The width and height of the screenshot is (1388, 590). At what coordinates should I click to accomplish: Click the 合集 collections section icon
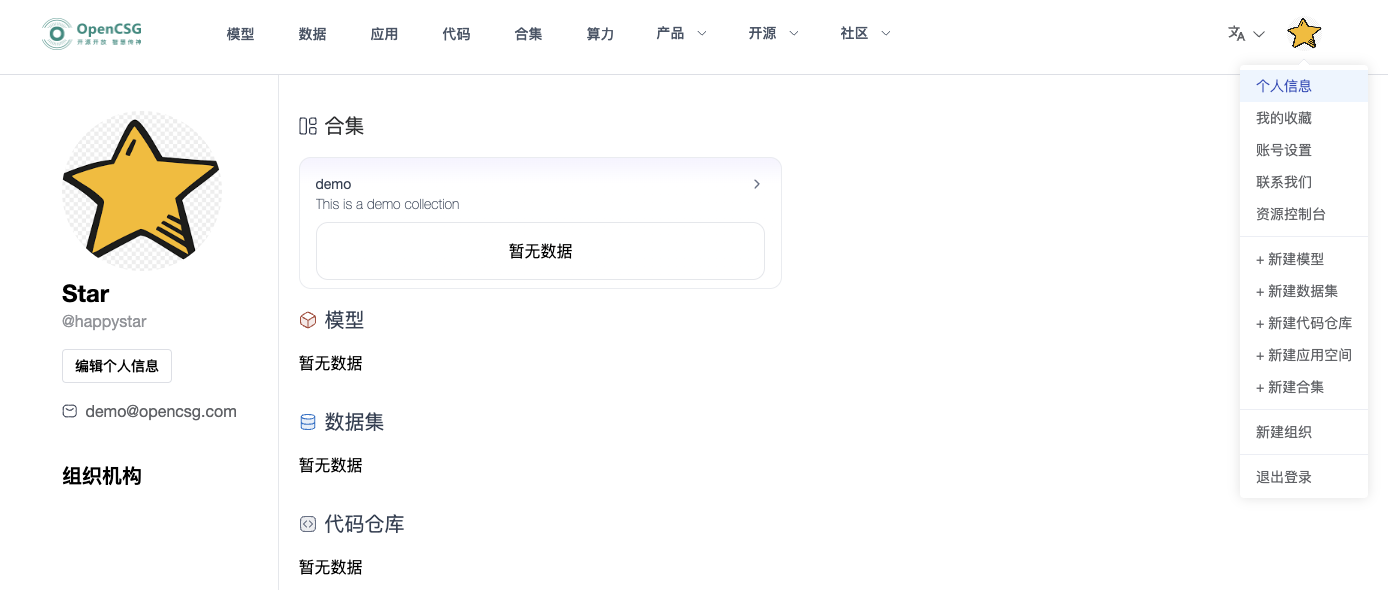308,126
